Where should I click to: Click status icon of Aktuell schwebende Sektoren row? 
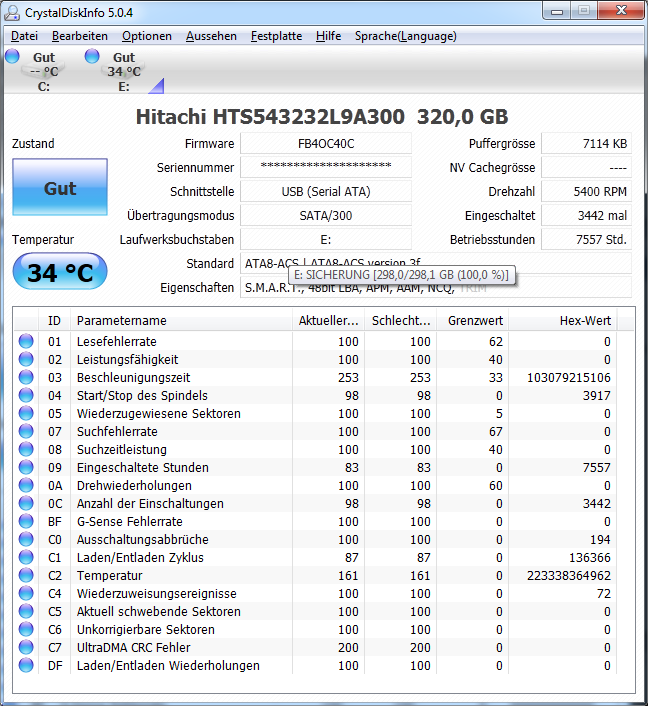click(26, 611)
